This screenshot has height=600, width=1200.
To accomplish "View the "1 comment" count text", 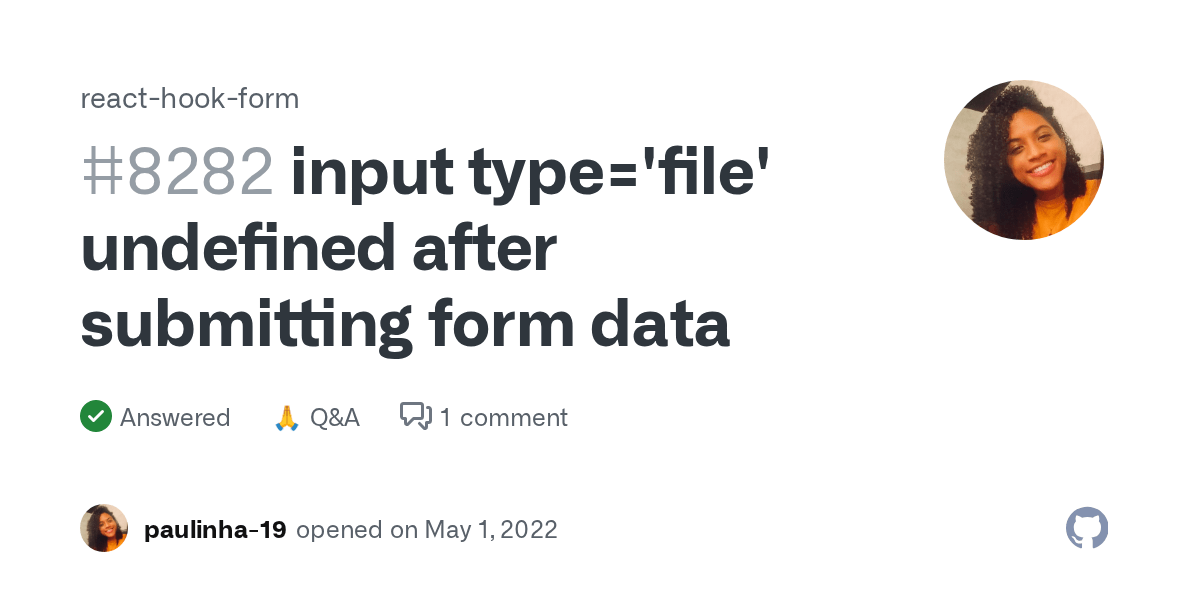I will tap(504, 417).
